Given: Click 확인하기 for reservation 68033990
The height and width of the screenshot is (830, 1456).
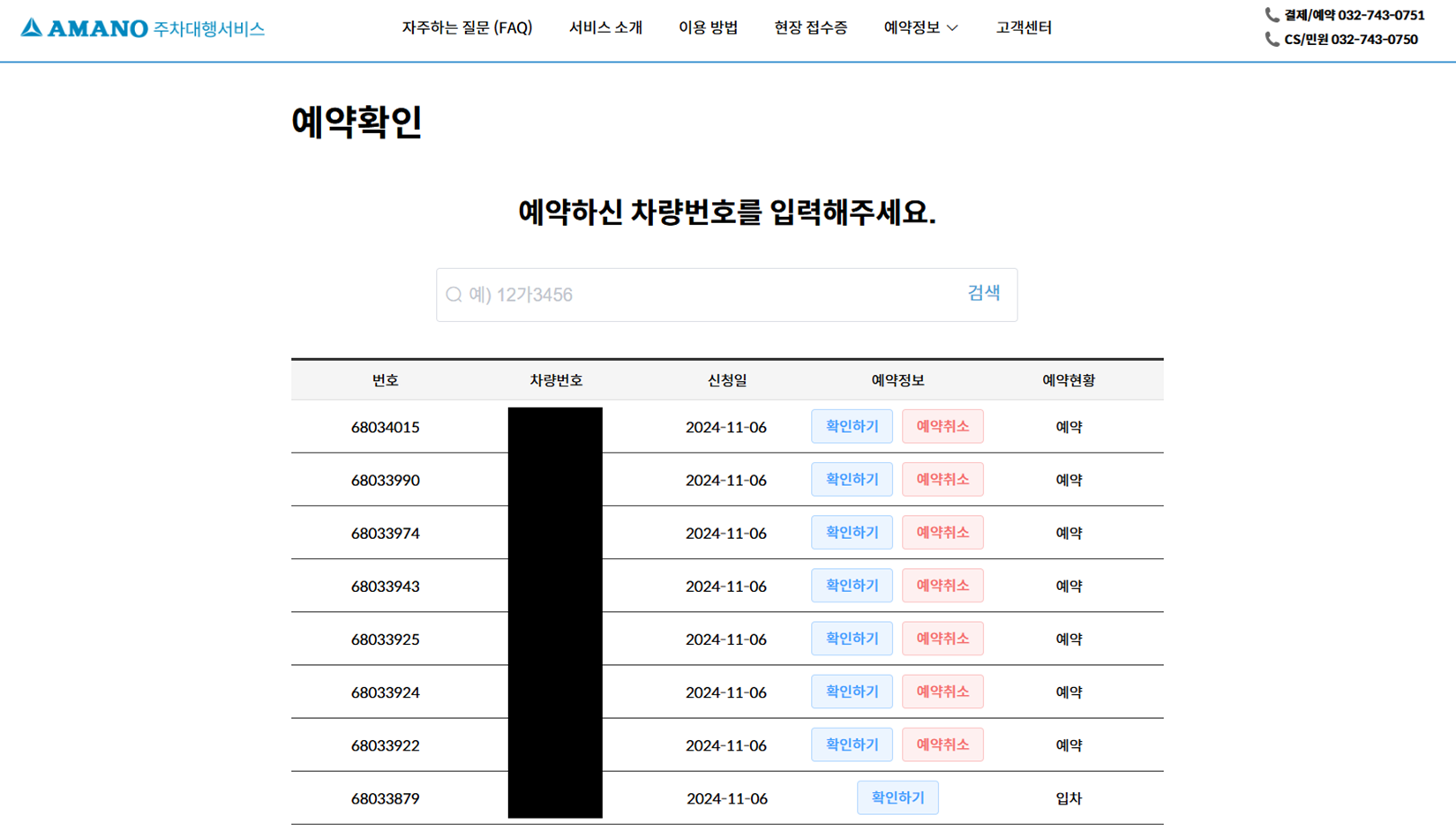Looking at the screenshot, I should click(x=852, y=480).
